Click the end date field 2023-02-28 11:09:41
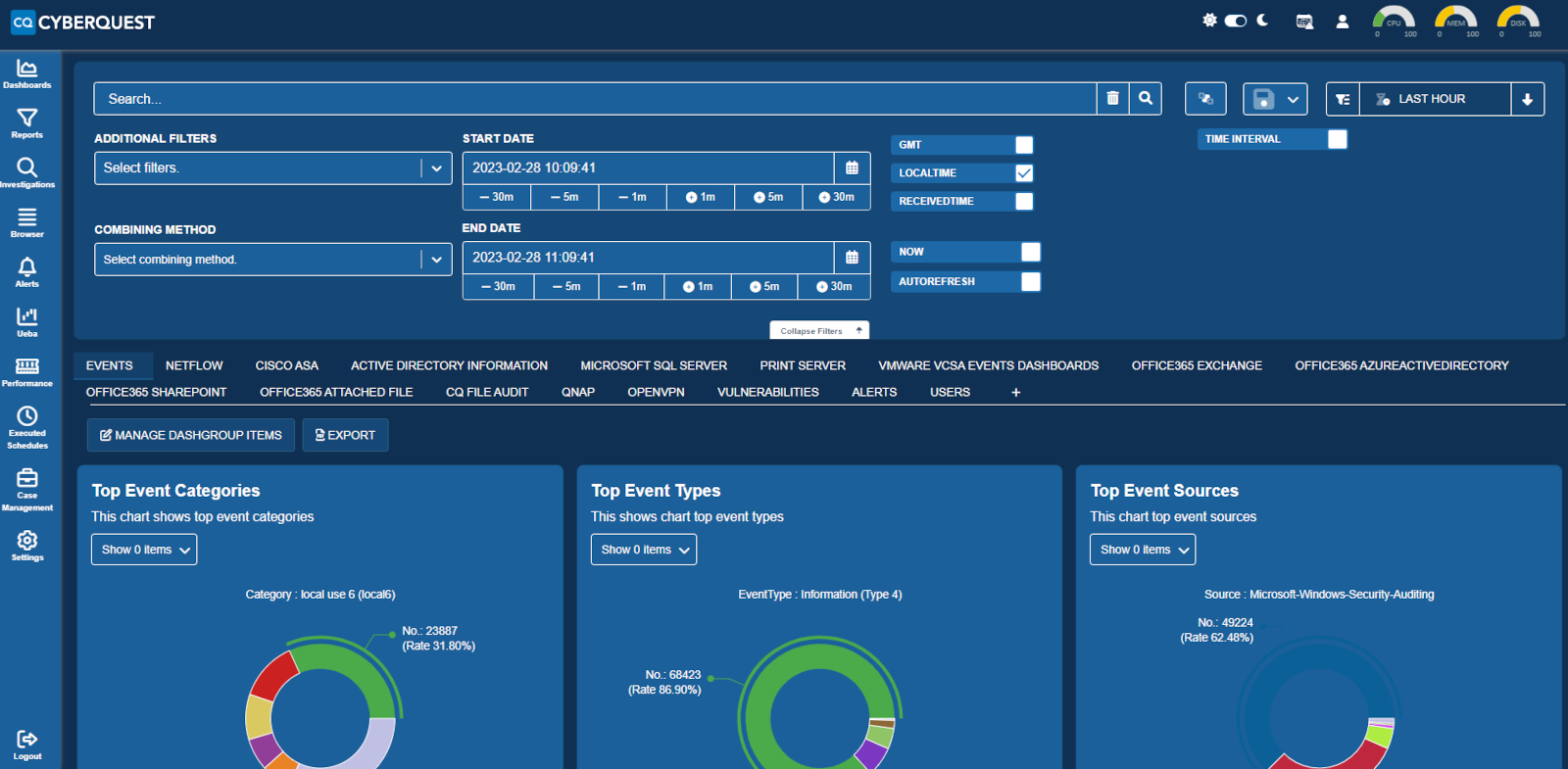 click(649, 258)
